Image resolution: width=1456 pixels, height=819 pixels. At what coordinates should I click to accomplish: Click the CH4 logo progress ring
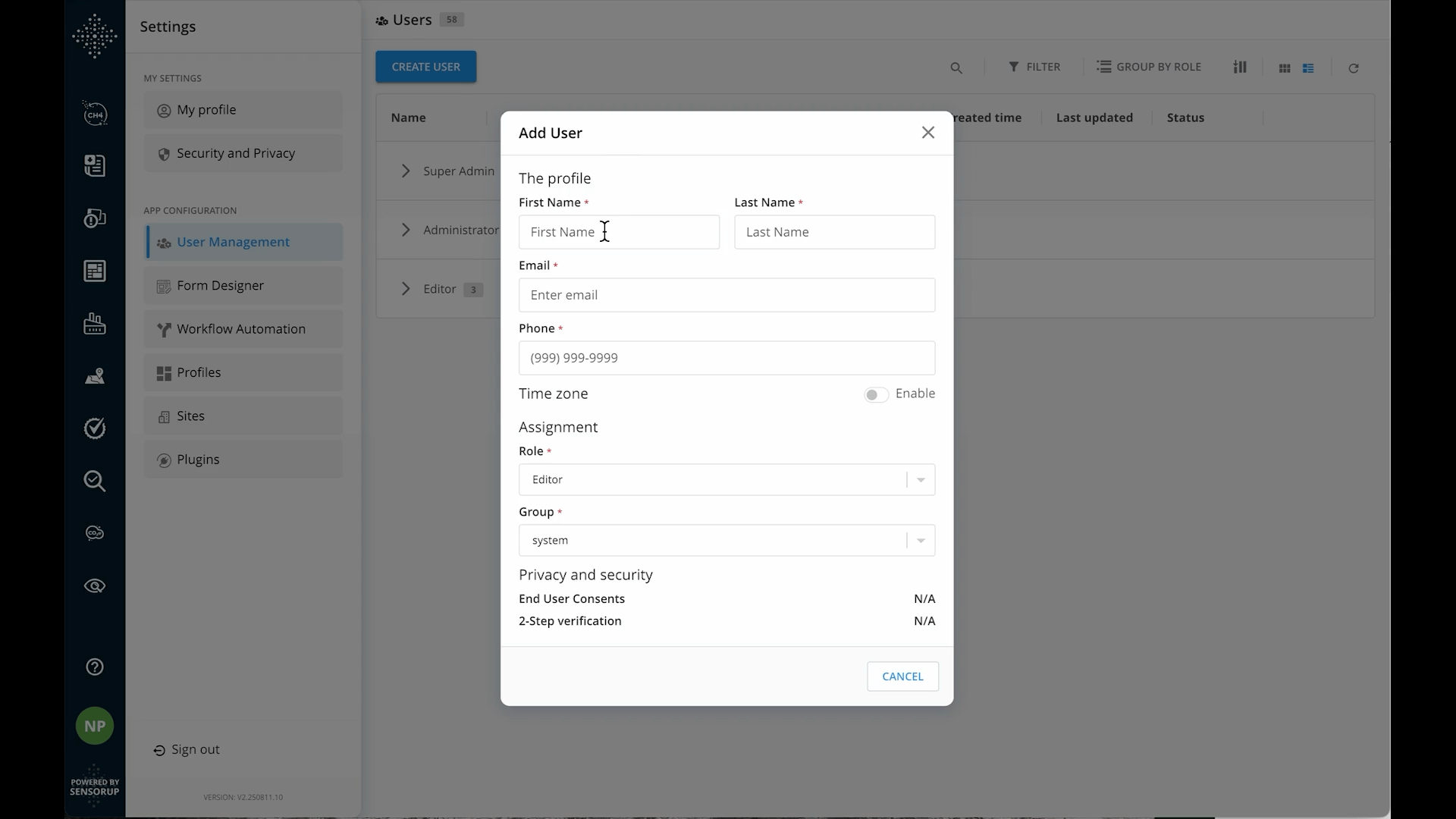[94, 115]
